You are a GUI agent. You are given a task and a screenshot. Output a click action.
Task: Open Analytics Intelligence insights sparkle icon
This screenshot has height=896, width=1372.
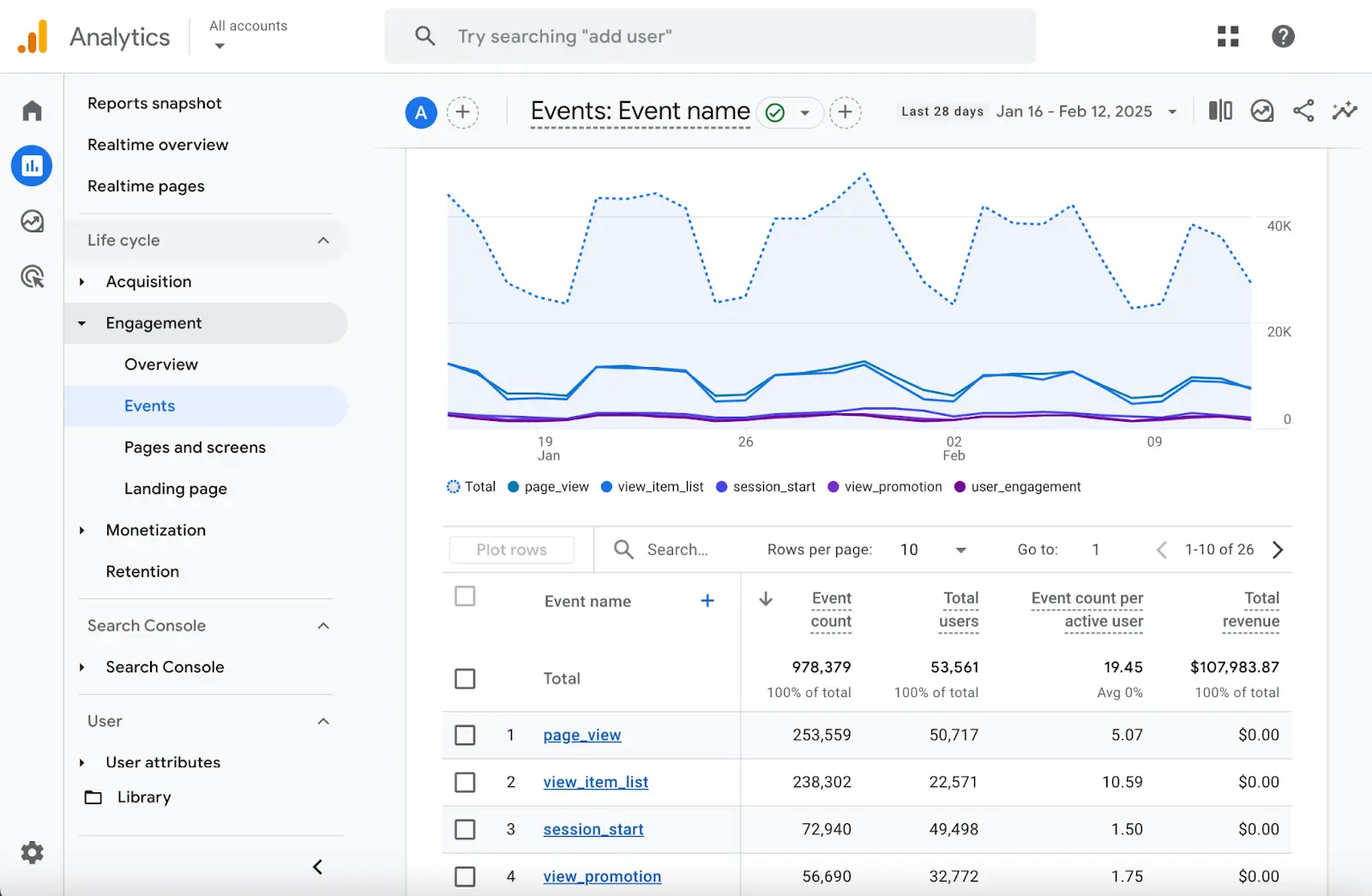tap(1345, 111)
